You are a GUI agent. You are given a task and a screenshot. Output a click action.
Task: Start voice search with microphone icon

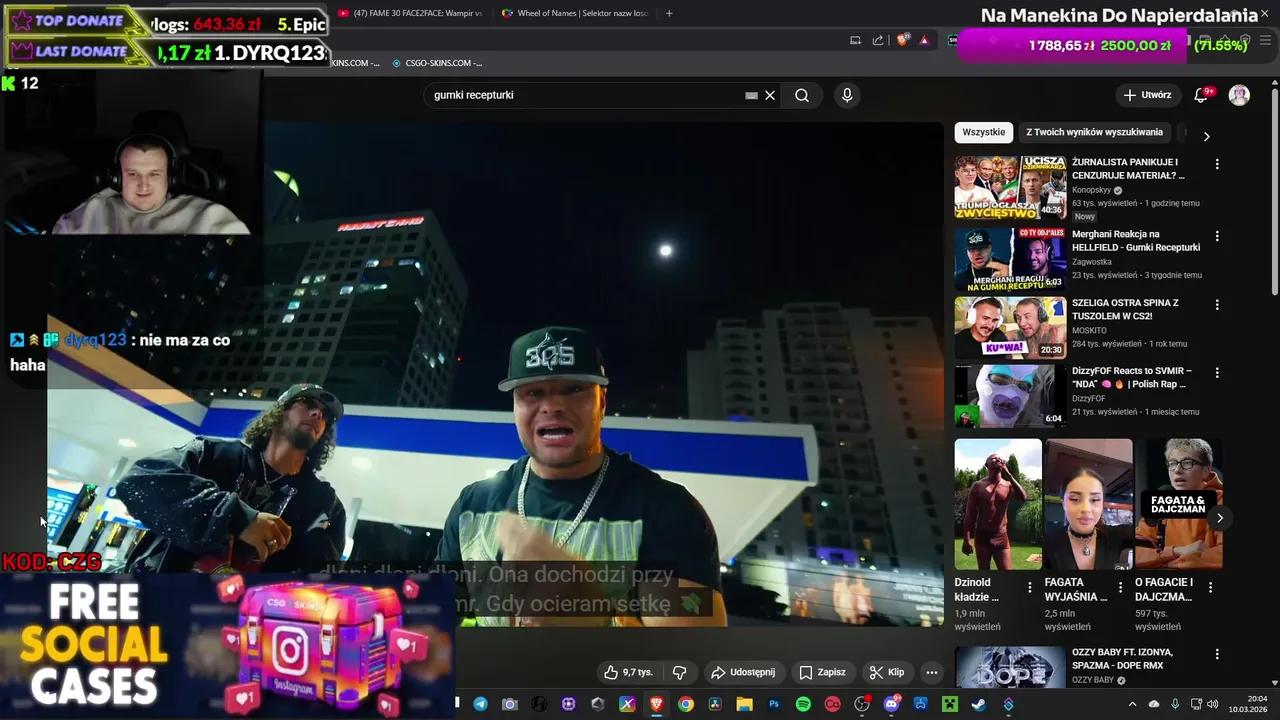pyautogui.click(x=847, y=95)
